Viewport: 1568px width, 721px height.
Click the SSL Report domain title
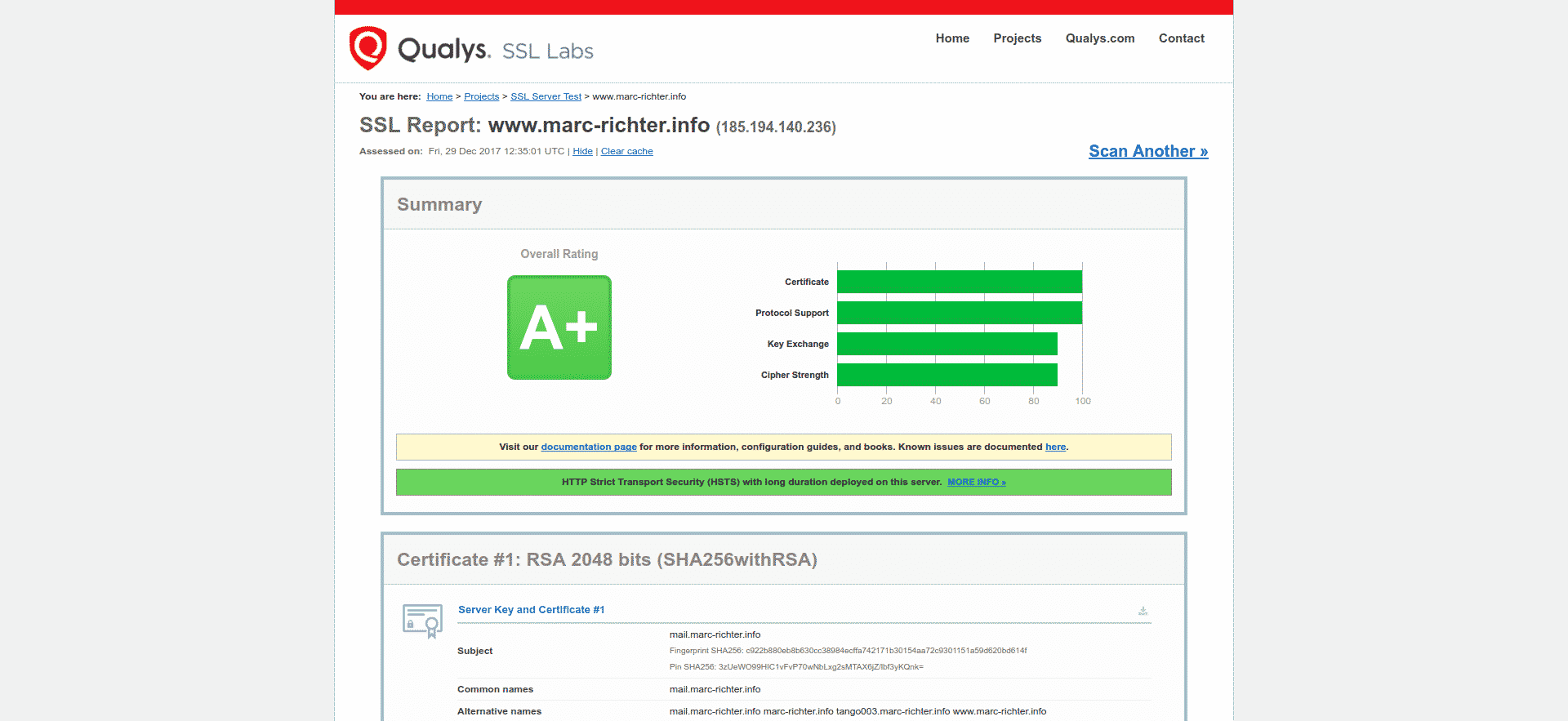point(599,125)
